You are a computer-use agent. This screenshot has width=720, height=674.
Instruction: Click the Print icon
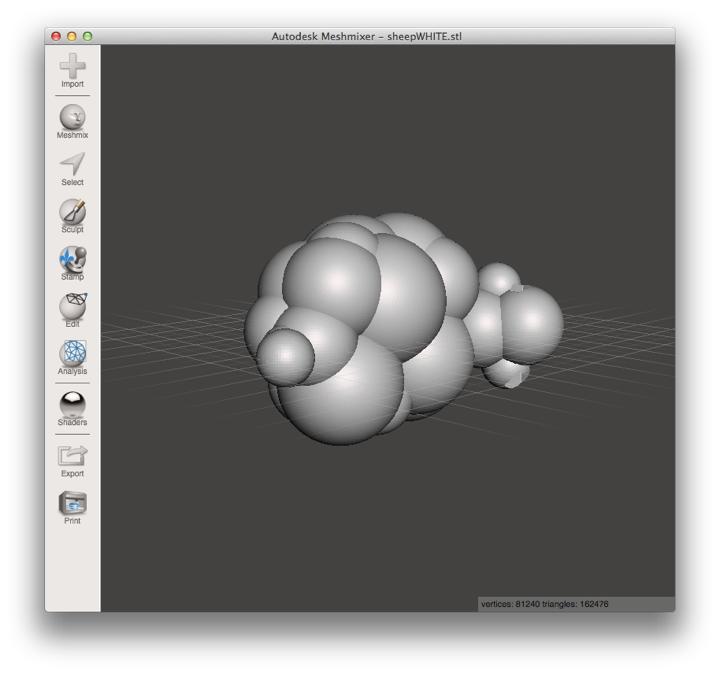72,503
